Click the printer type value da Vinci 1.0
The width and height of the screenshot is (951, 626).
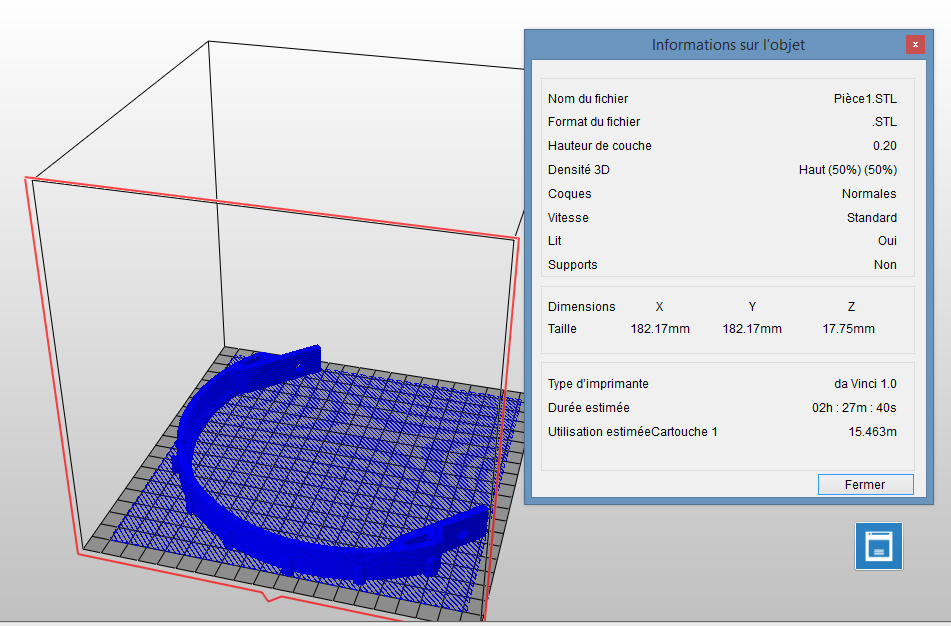[x=865, y=383]
